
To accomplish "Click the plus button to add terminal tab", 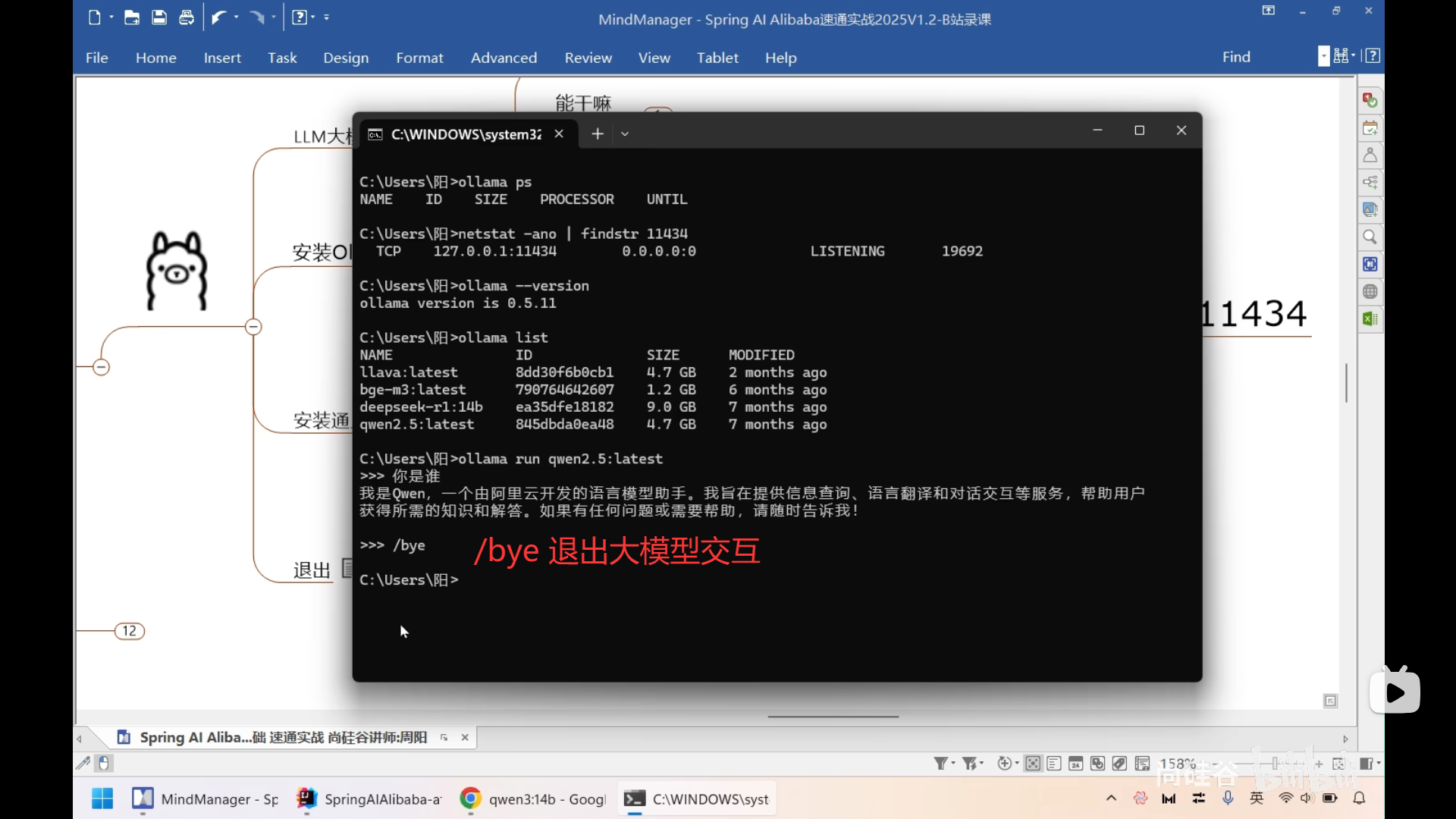I will 598,134.
